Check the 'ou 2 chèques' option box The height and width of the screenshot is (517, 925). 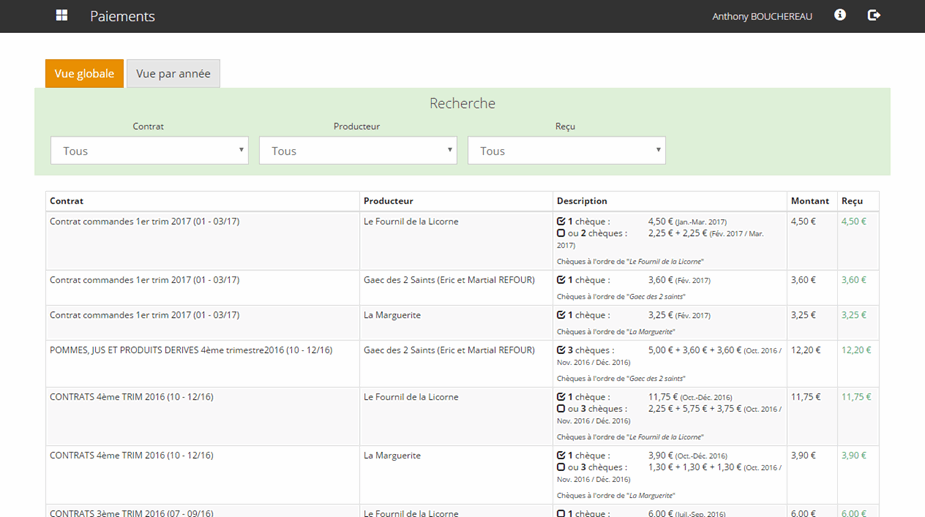pos(561,234)
